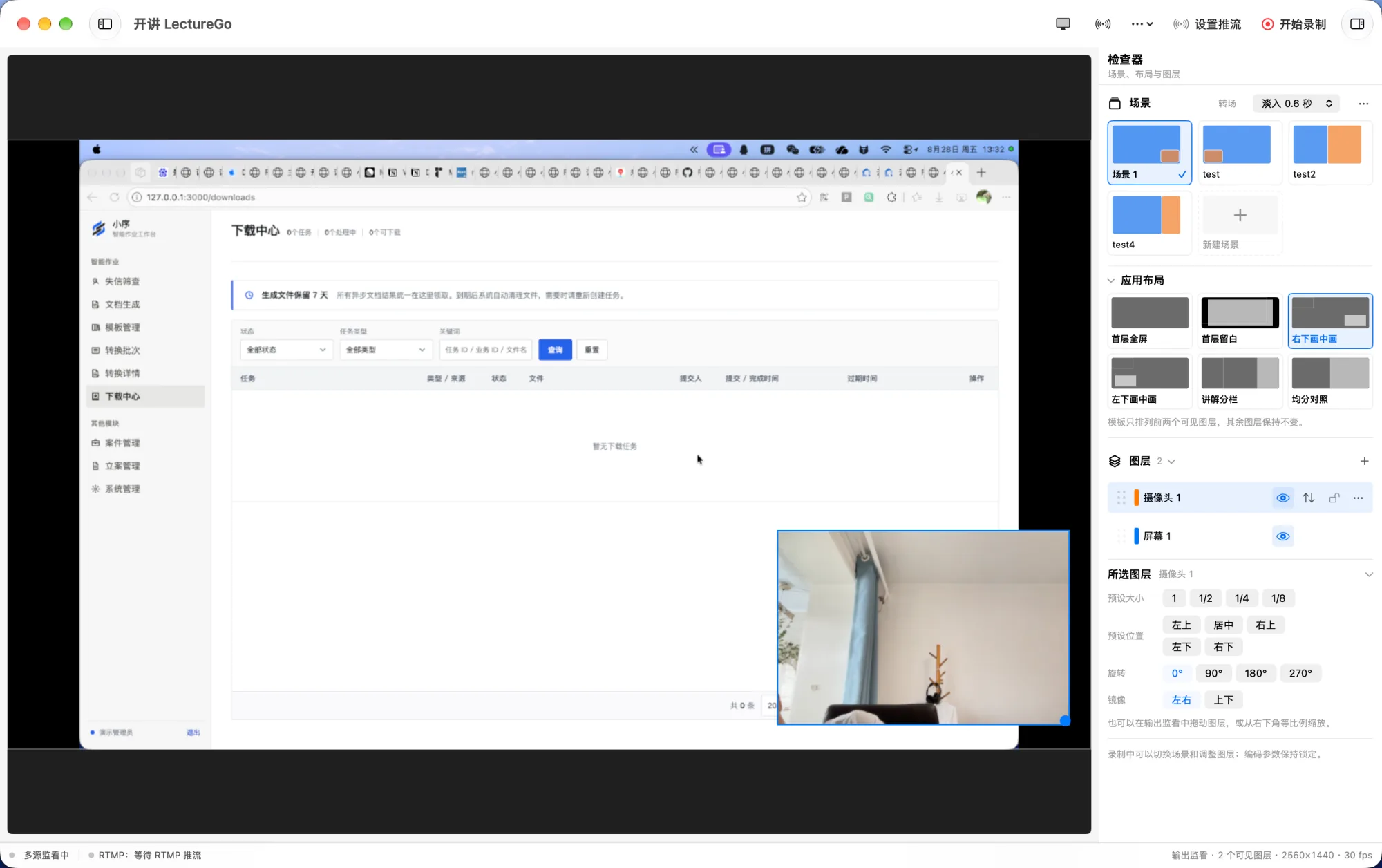Toggle 左右 mirror option
The image size is (1382, 868).
coord(1182,700)
